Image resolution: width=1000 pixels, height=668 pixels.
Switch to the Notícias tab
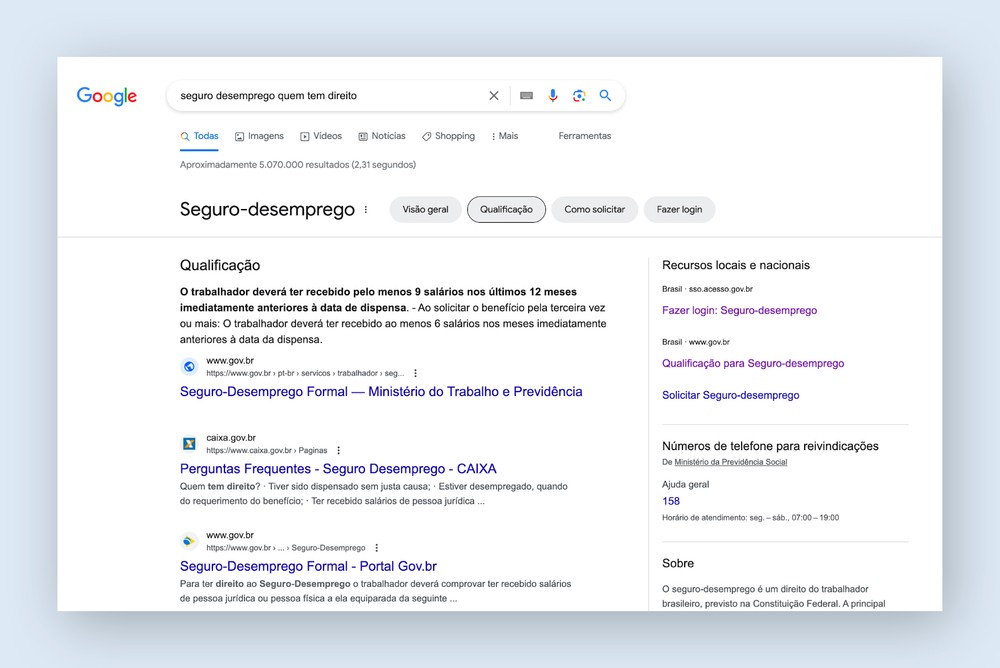click(x=382, y=136)
